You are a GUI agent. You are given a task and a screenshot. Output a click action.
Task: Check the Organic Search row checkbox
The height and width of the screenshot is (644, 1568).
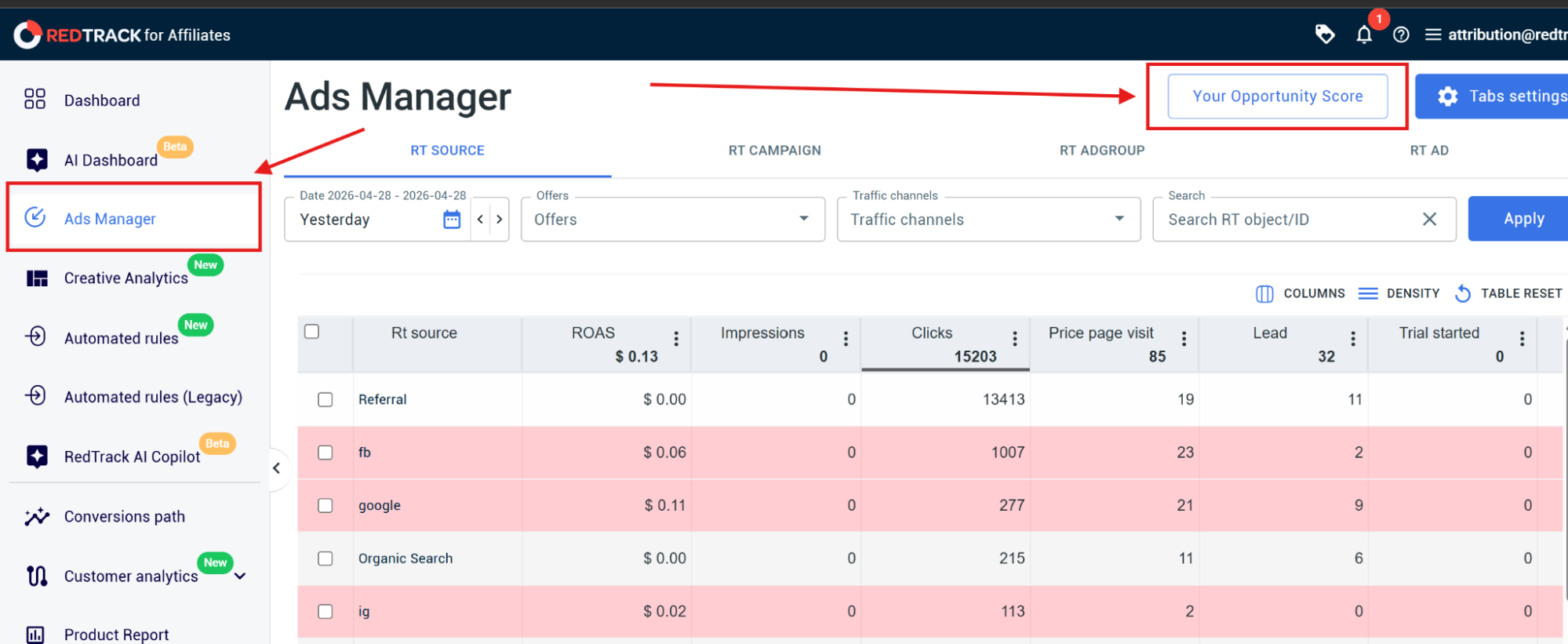tap(326, 558)
